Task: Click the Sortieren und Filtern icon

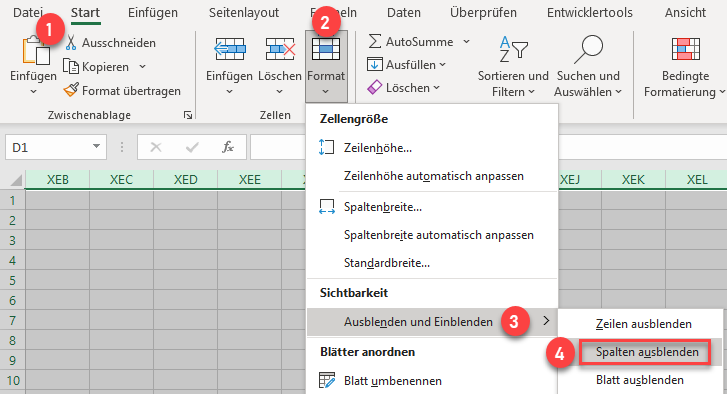Action: 513,49
